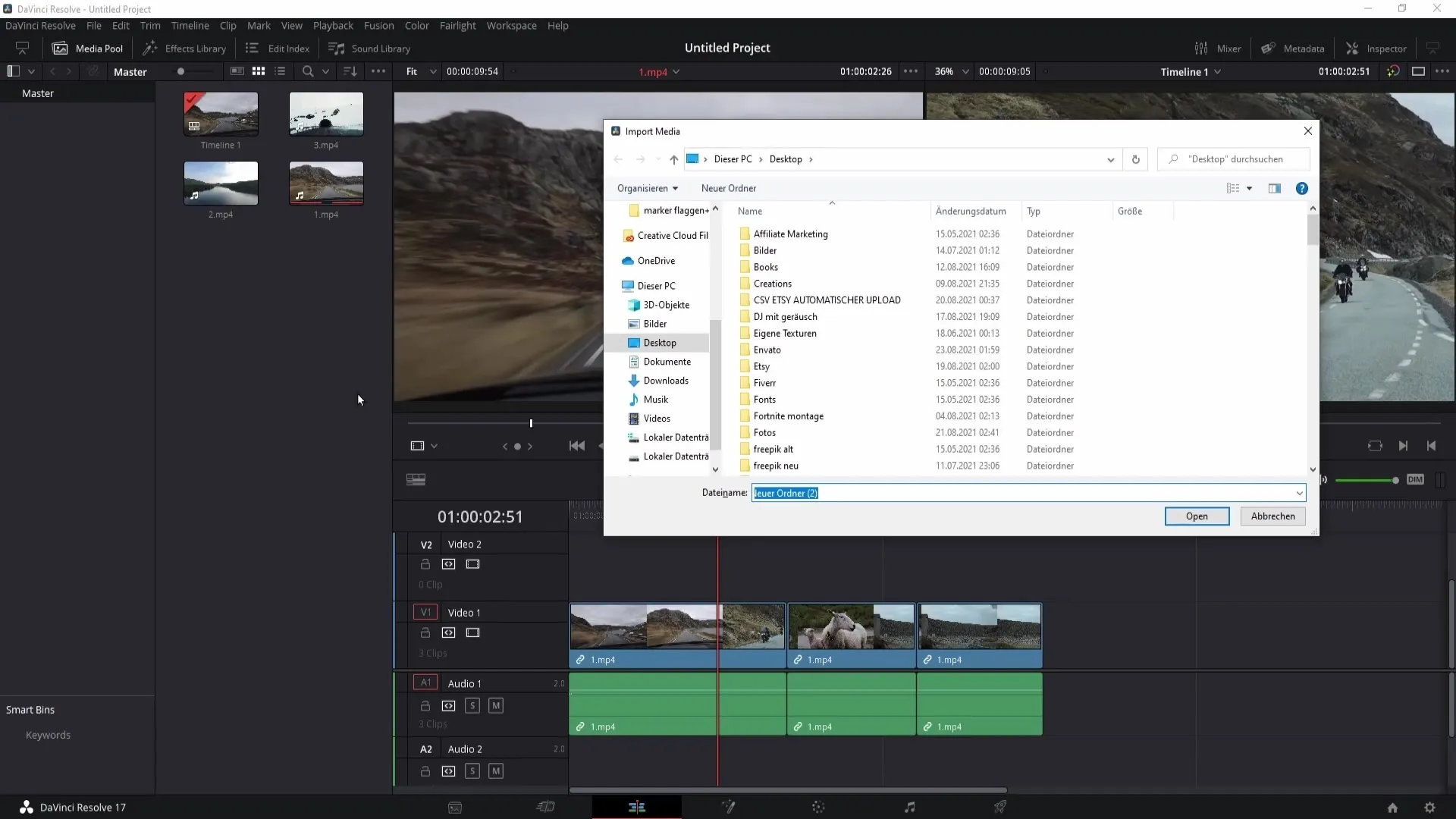Expand the Dateiname combo box arrow
Screen dimensions: 1456x819
(1299, 493)
